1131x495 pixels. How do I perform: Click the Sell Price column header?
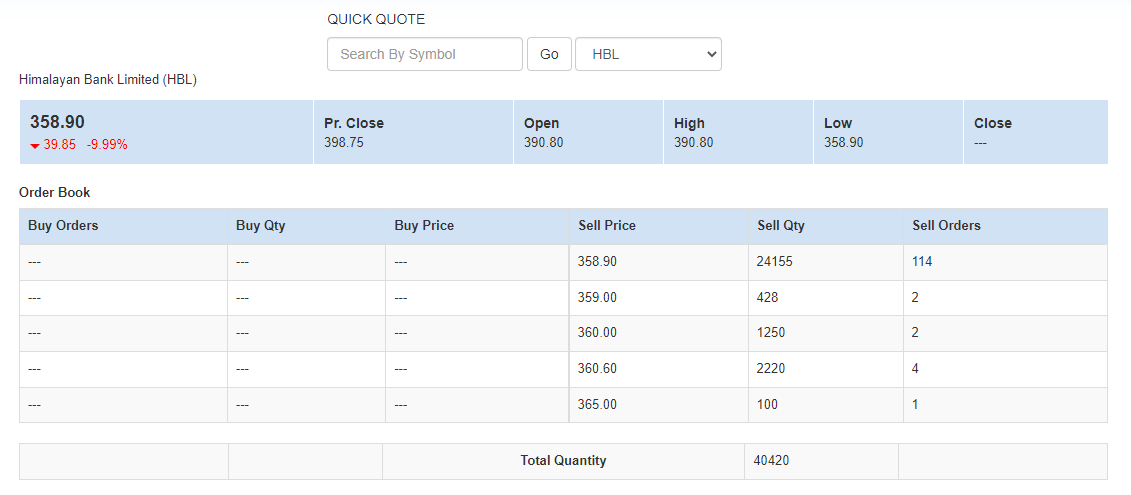click(607, 226)
